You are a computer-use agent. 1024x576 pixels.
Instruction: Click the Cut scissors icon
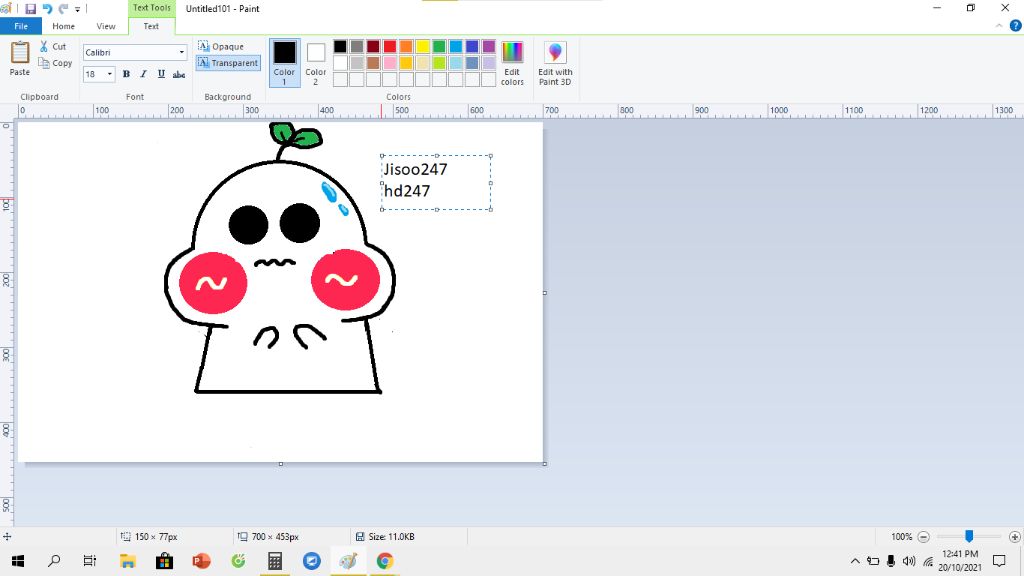45,47
